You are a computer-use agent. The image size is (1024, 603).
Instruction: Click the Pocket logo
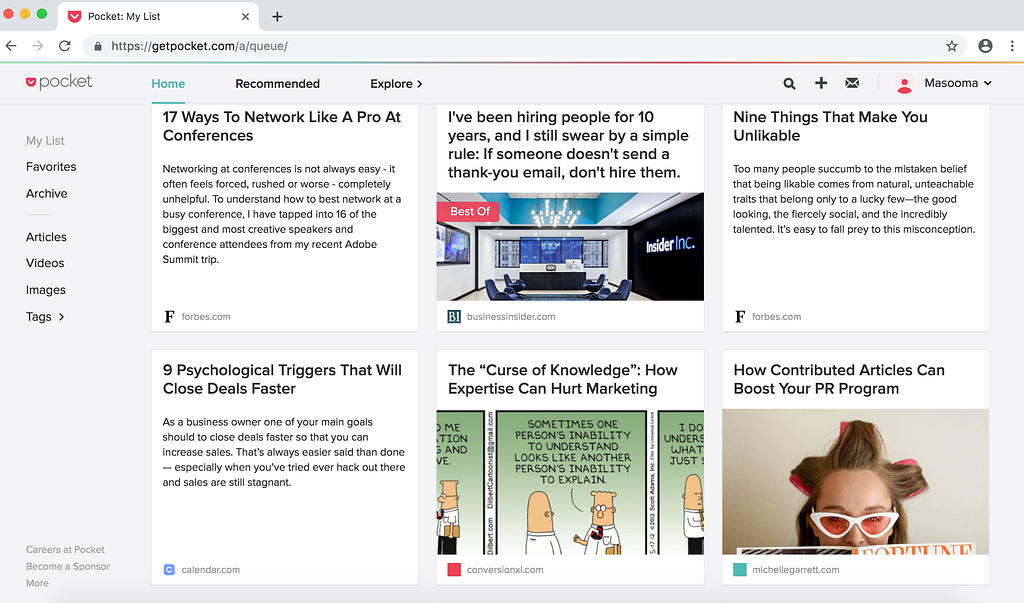59,82
